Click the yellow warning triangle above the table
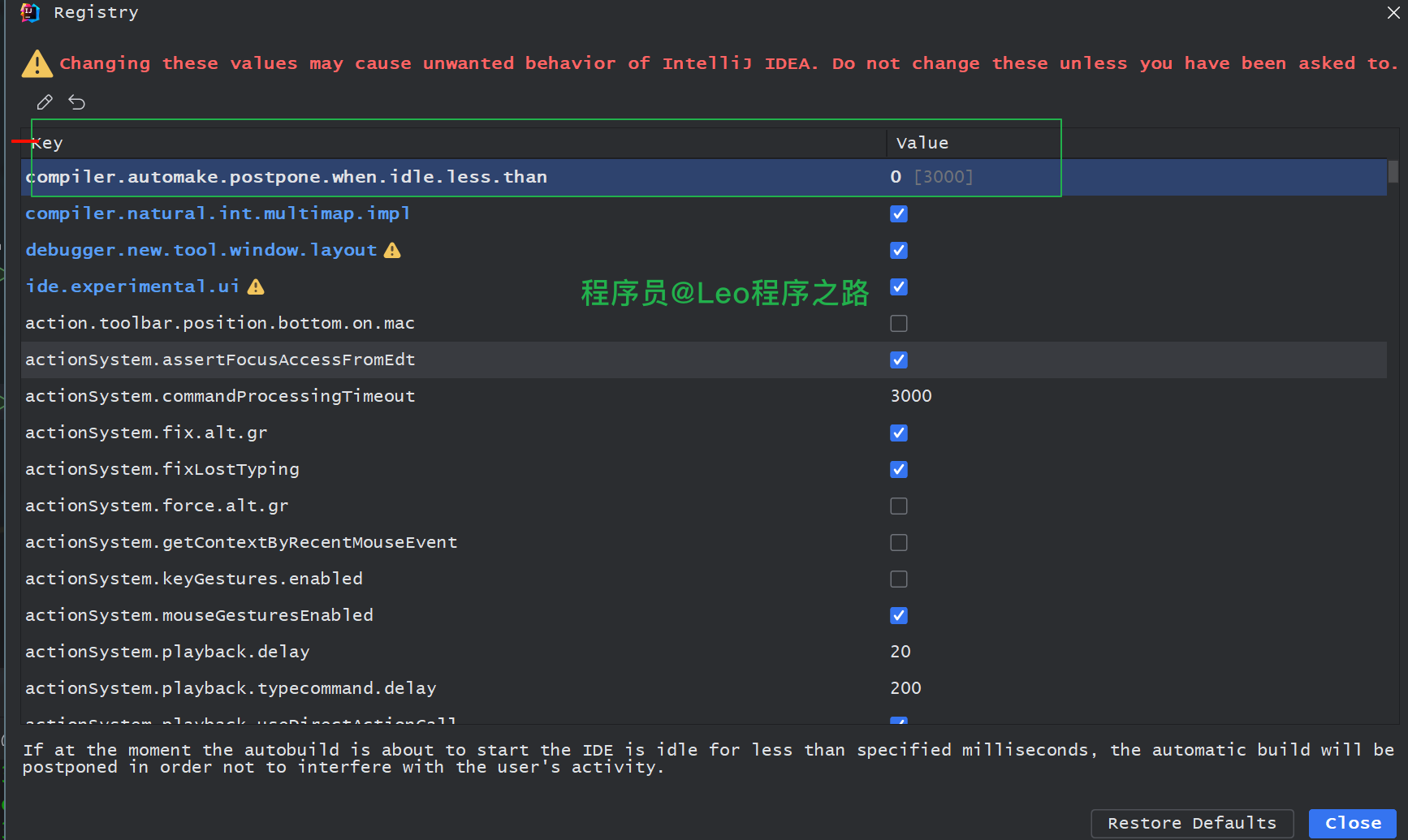1408x840 pixels. pos(37,62)
